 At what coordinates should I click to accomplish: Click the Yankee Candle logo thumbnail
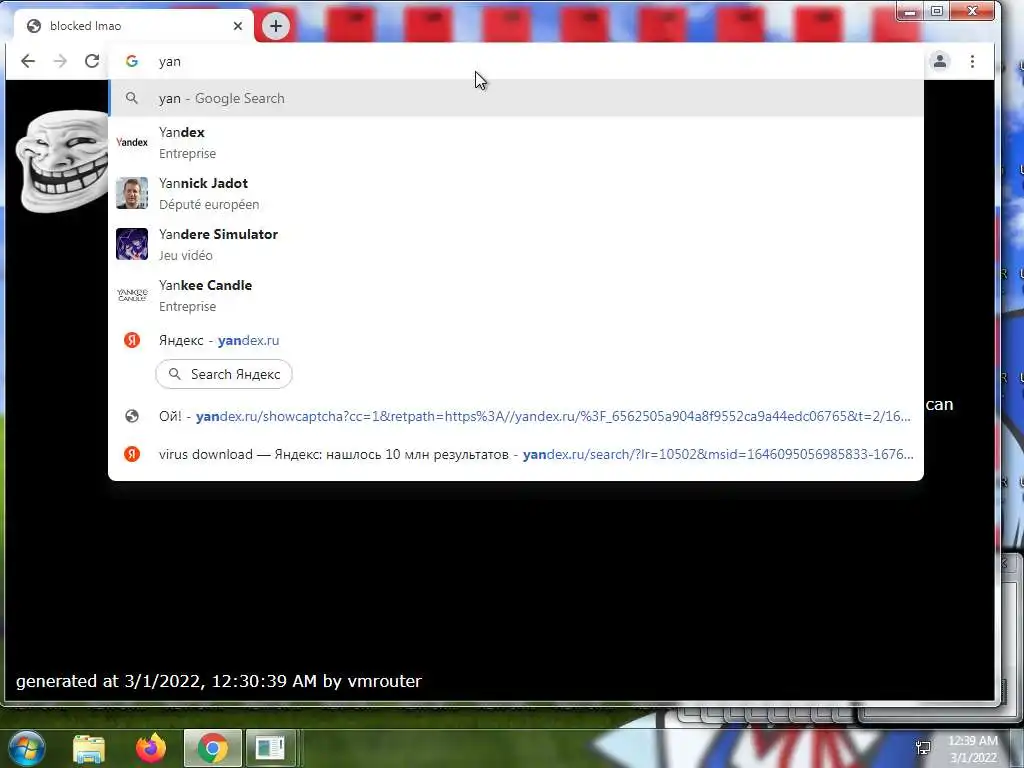(132, 295)
